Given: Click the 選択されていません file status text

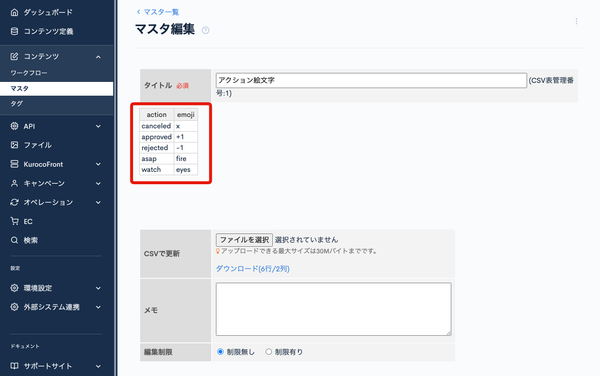Looking at the screenshot, I should coord(306,240).
